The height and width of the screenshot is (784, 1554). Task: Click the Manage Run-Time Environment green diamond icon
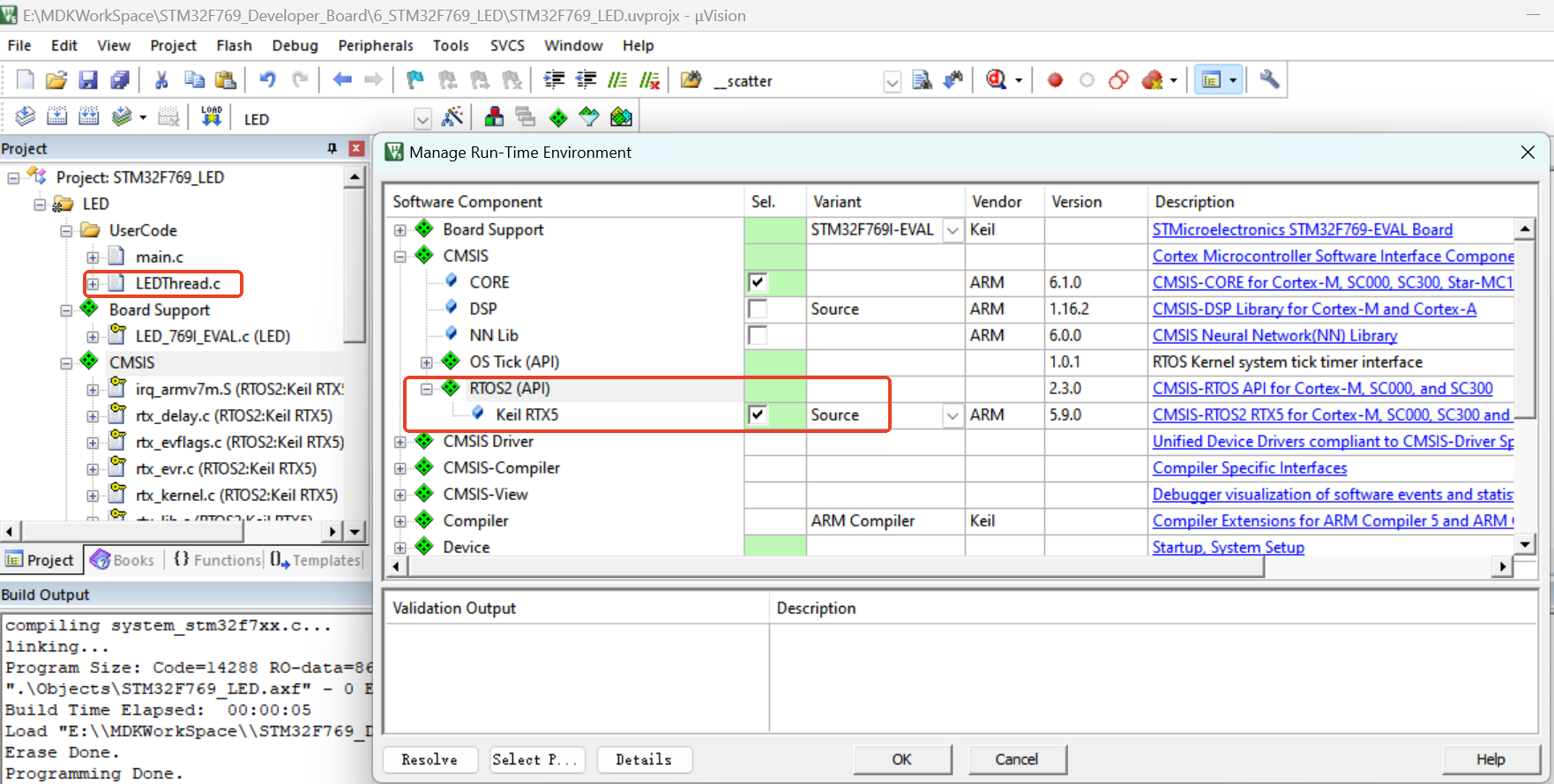(x=558, y=117)
